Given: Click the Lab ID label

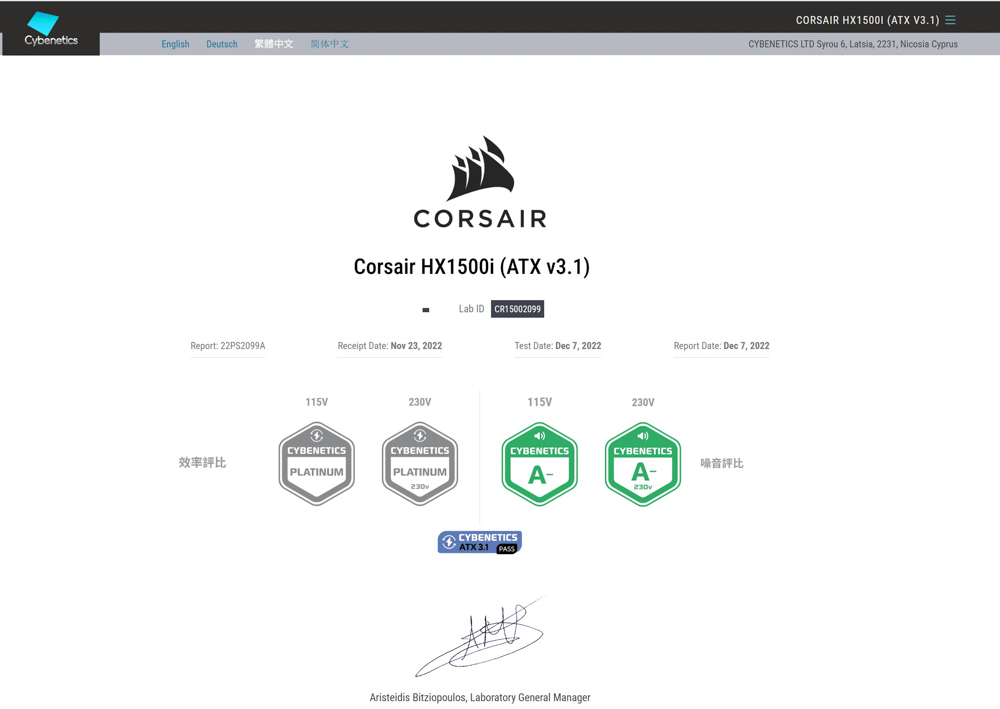Looking at the screenshot, I should pyautogui.click(x=471, y=309).
